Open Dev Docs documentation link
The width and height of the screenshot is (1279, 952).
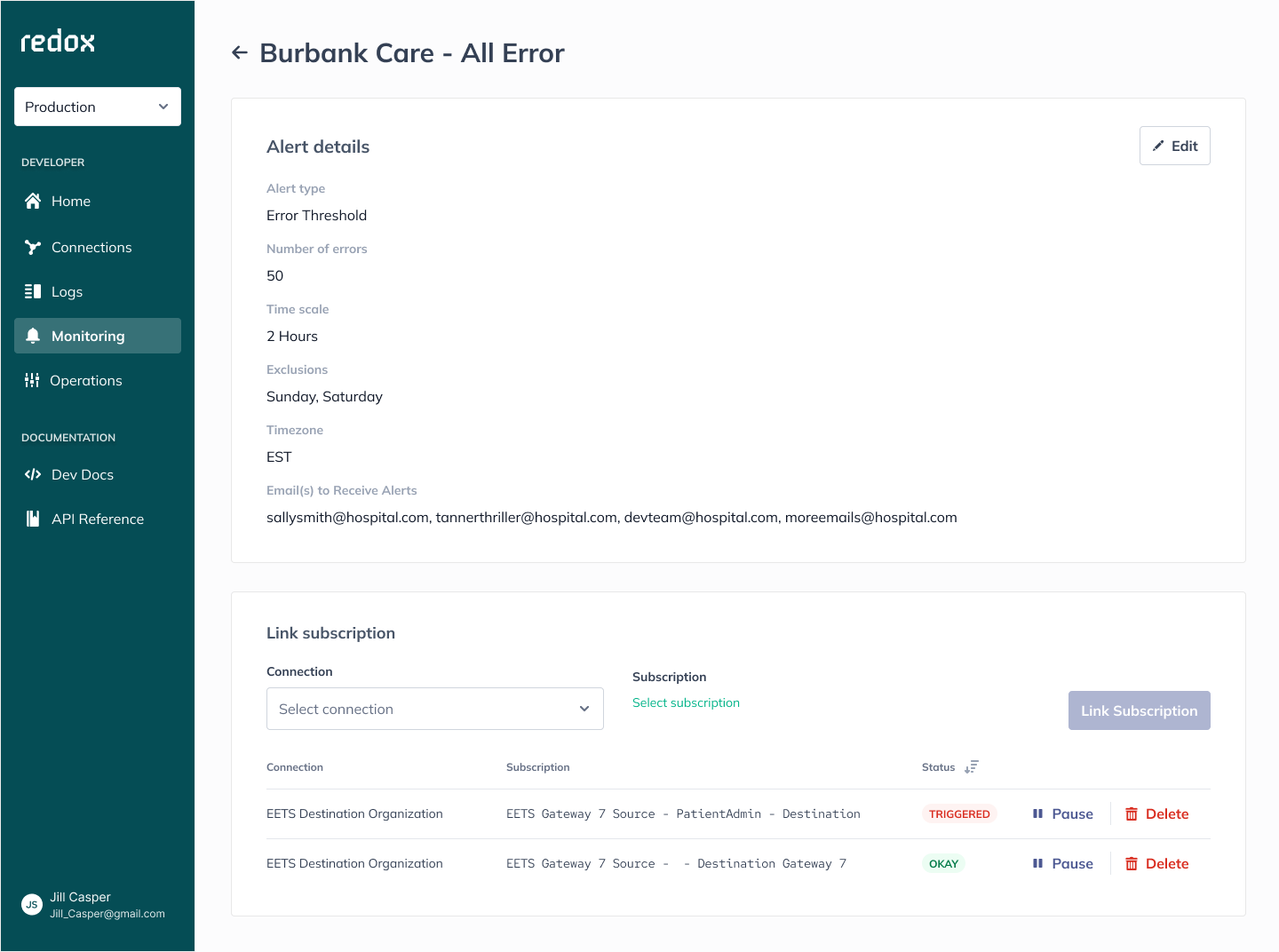(x=98, y=474)
